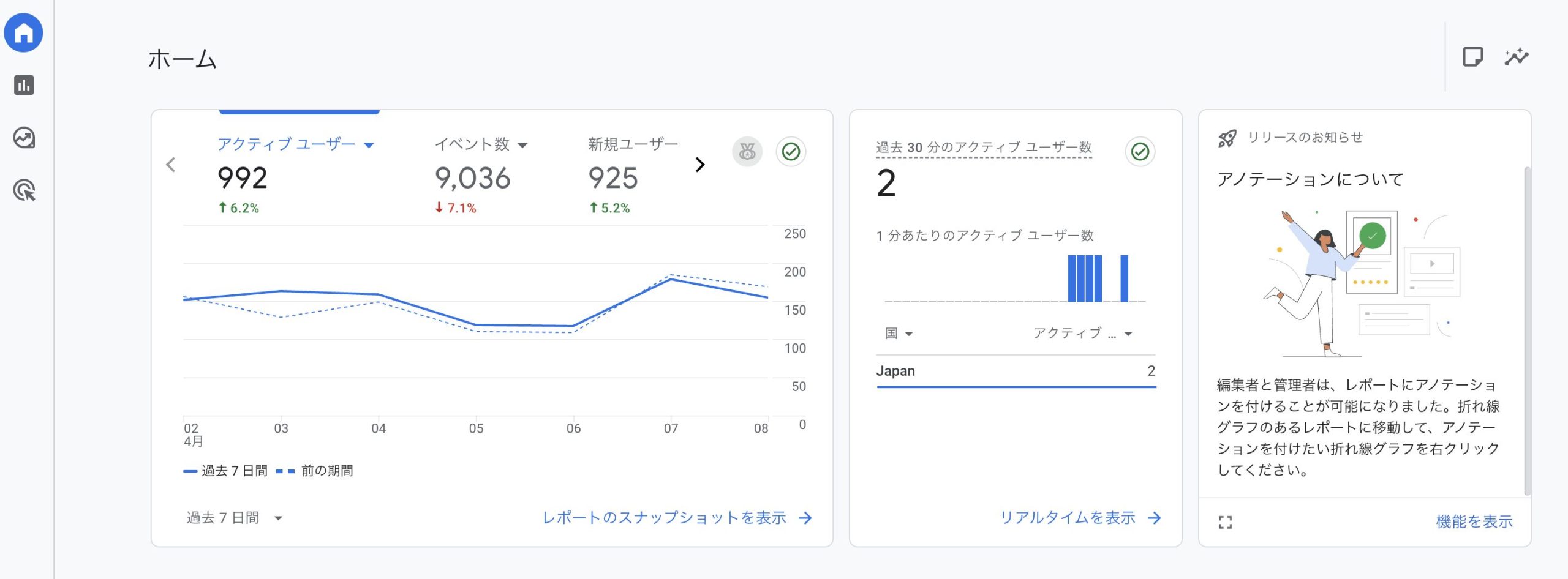
Task: Show next metrics with right chevron
Action: coord(700,165)
